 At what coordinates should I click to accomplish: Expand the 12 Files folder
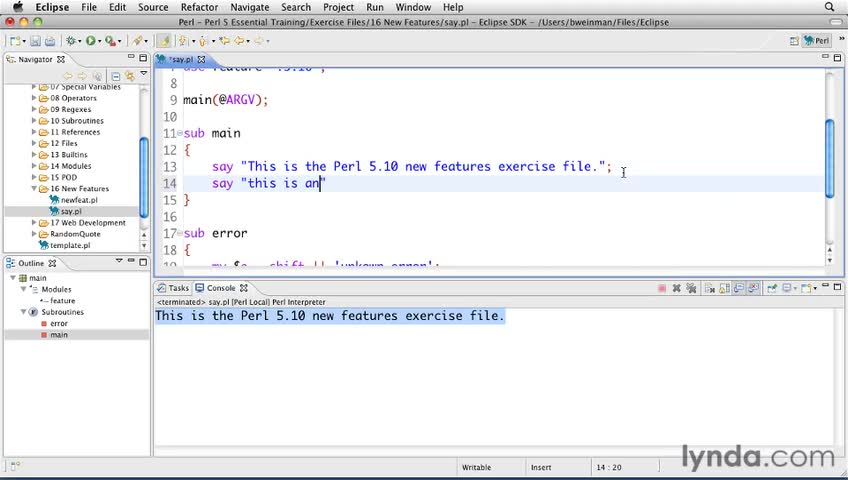(x=34, y=143)
